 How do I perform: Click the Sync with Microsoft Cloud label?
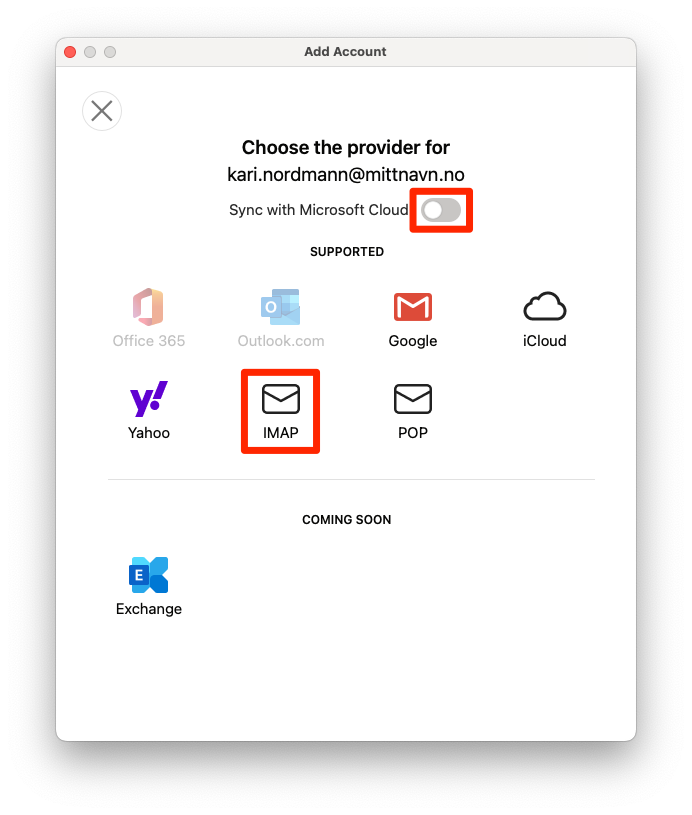[x=319, y=210]
